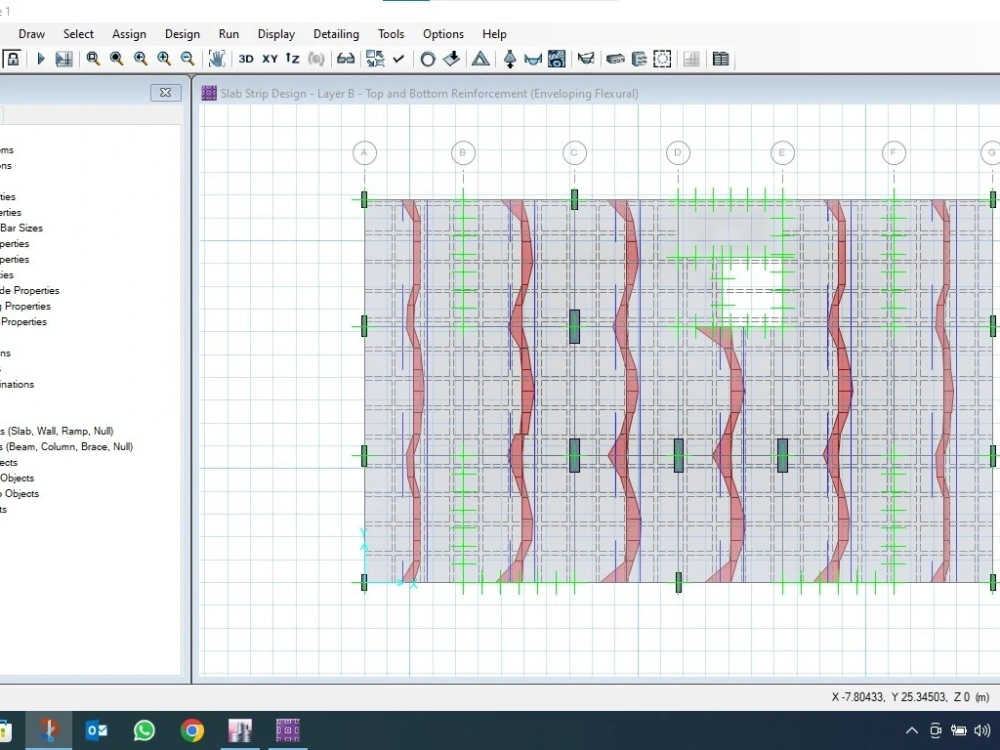Screen dimensions: 1000x750
Task: Open the elevation view Z button
Action: [293, 59]
